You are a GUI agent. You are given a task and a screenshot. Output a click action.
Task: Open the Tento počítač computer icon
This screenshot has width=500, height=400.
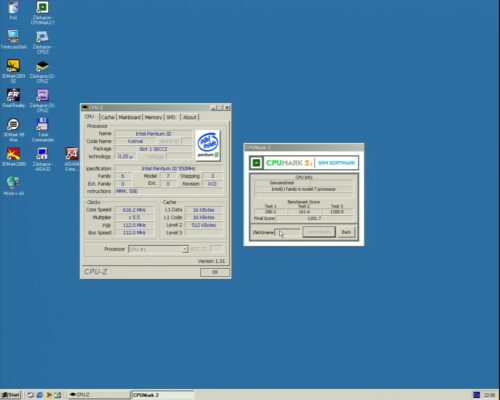coord(13,40)
